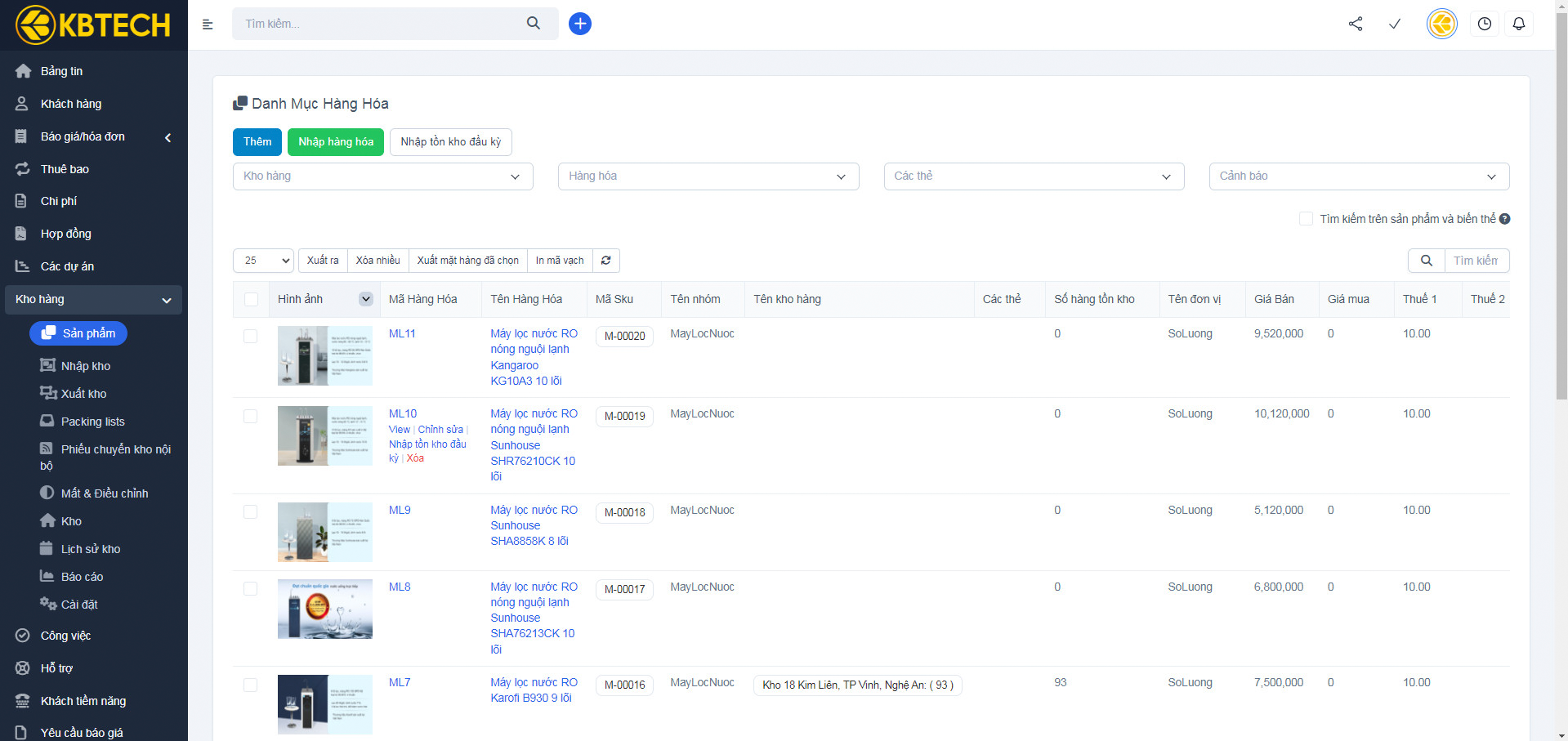Click the search magnifier icon in top bar

coord(534,24)
